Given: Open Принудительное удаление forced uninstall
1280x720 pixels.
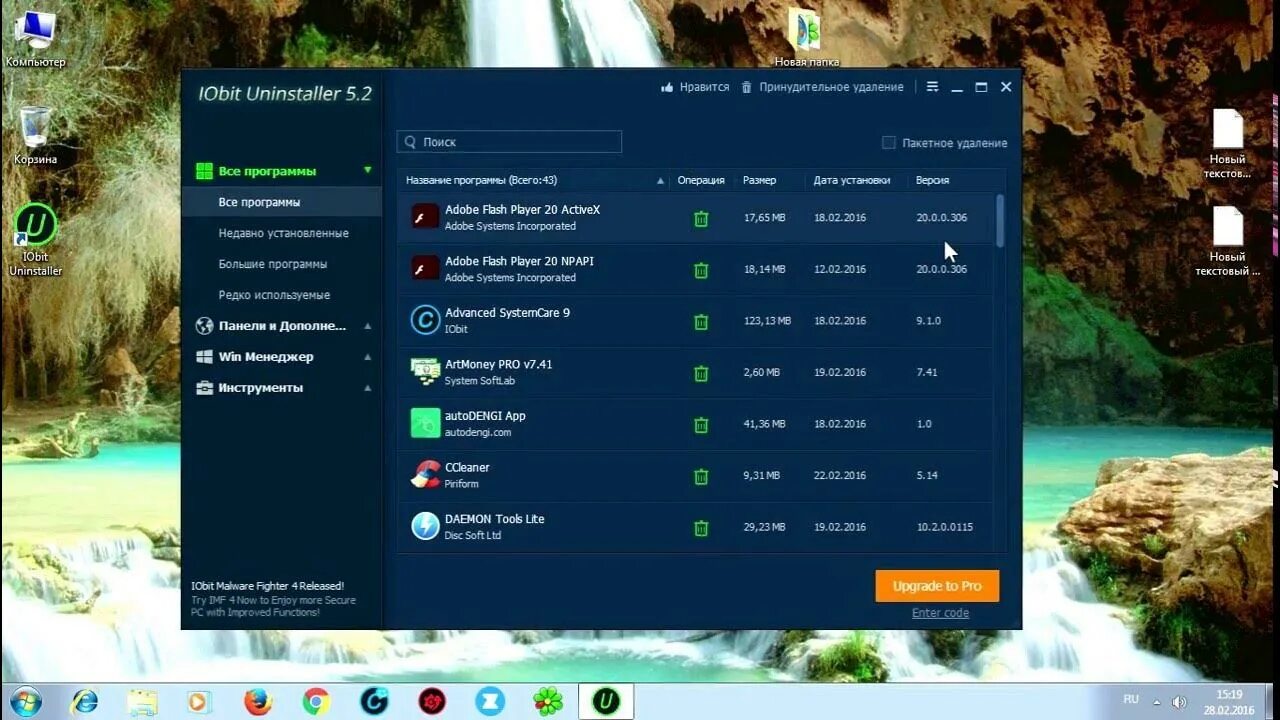Looking at the screenshot, I should point(822,87).
